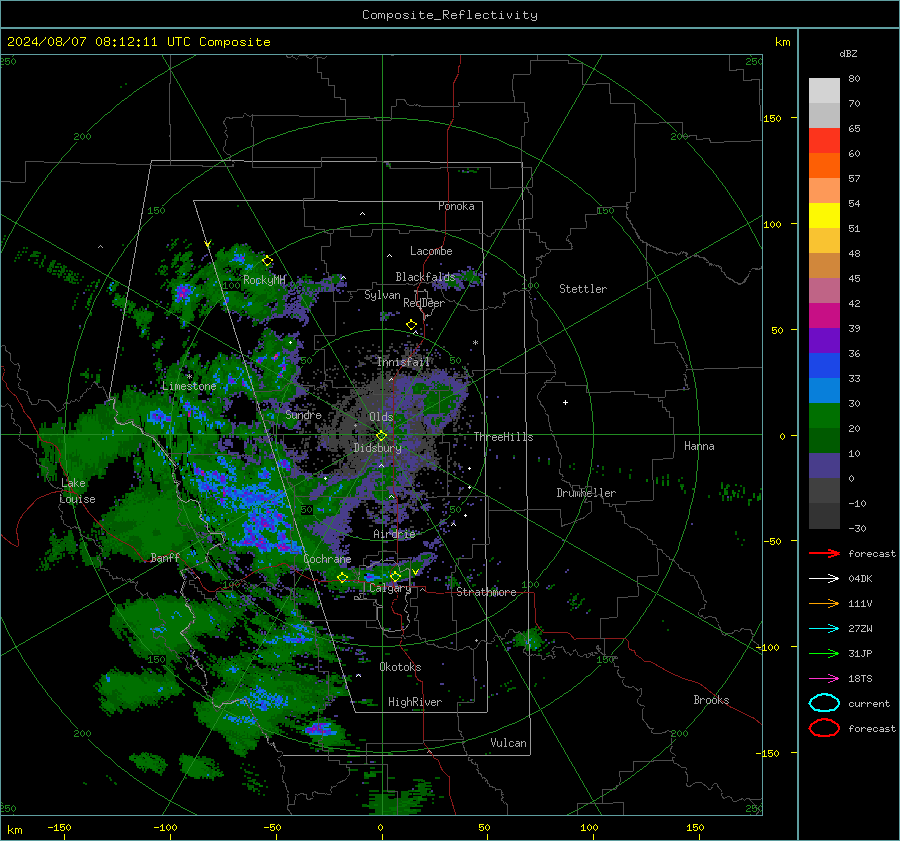Click the Ponoka city label
The image size is (900, 841).
pos(456,206)
